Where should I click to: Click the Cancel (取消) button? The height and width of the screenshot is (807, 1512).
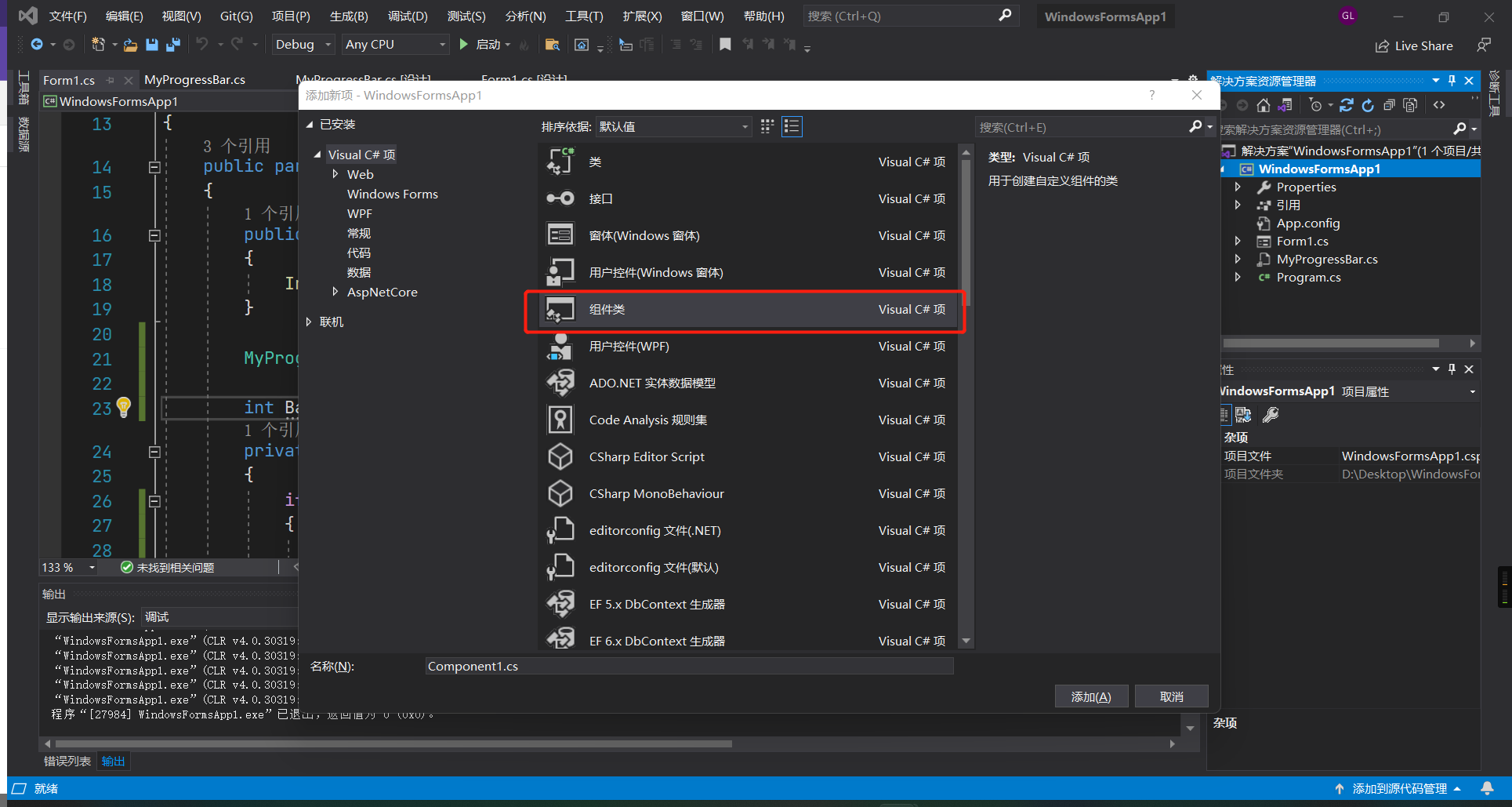1172,696
